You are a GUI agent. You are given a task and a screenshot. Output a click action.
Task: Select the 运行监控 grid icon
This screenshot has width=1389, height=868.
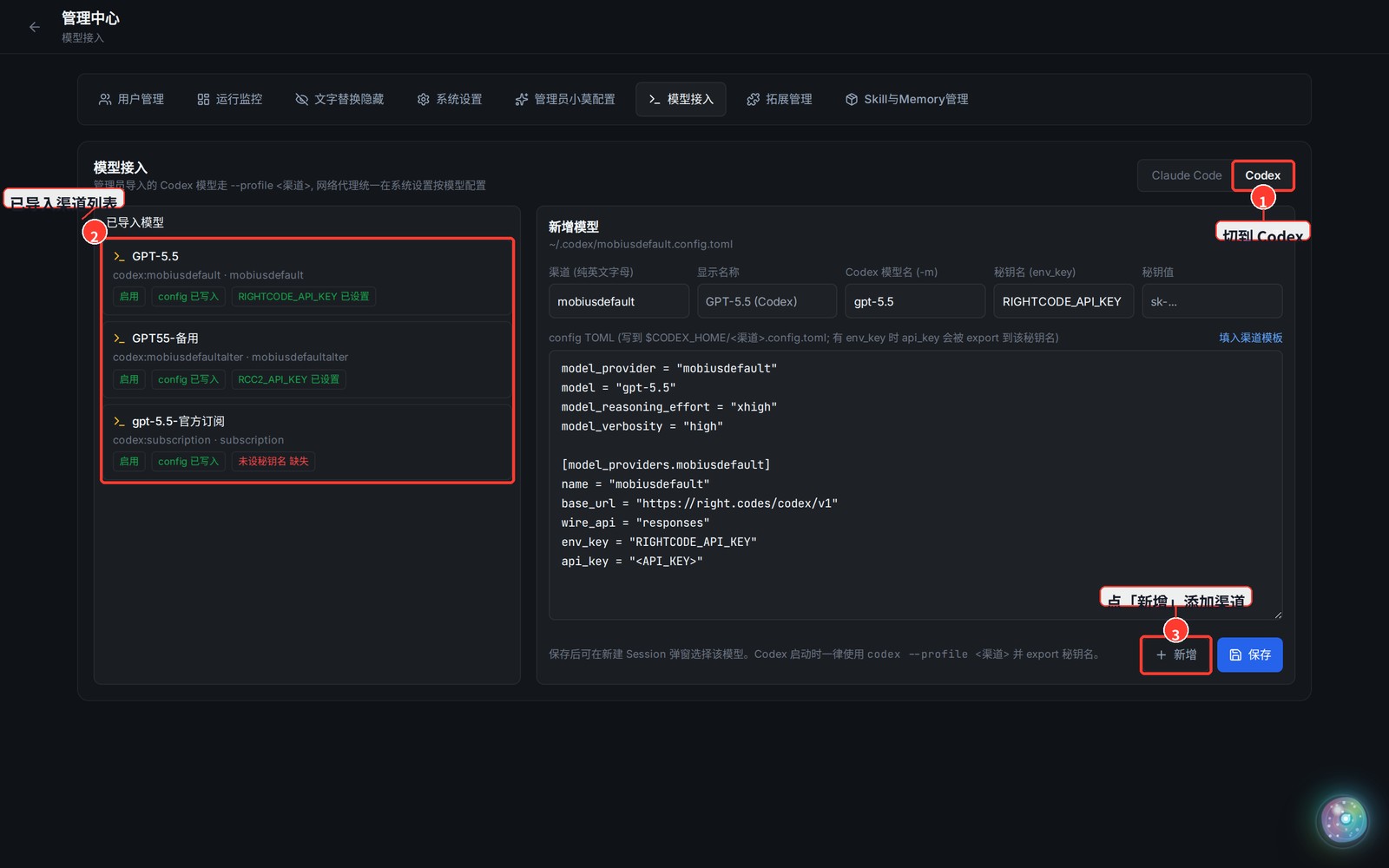click(x=203, y=100)
